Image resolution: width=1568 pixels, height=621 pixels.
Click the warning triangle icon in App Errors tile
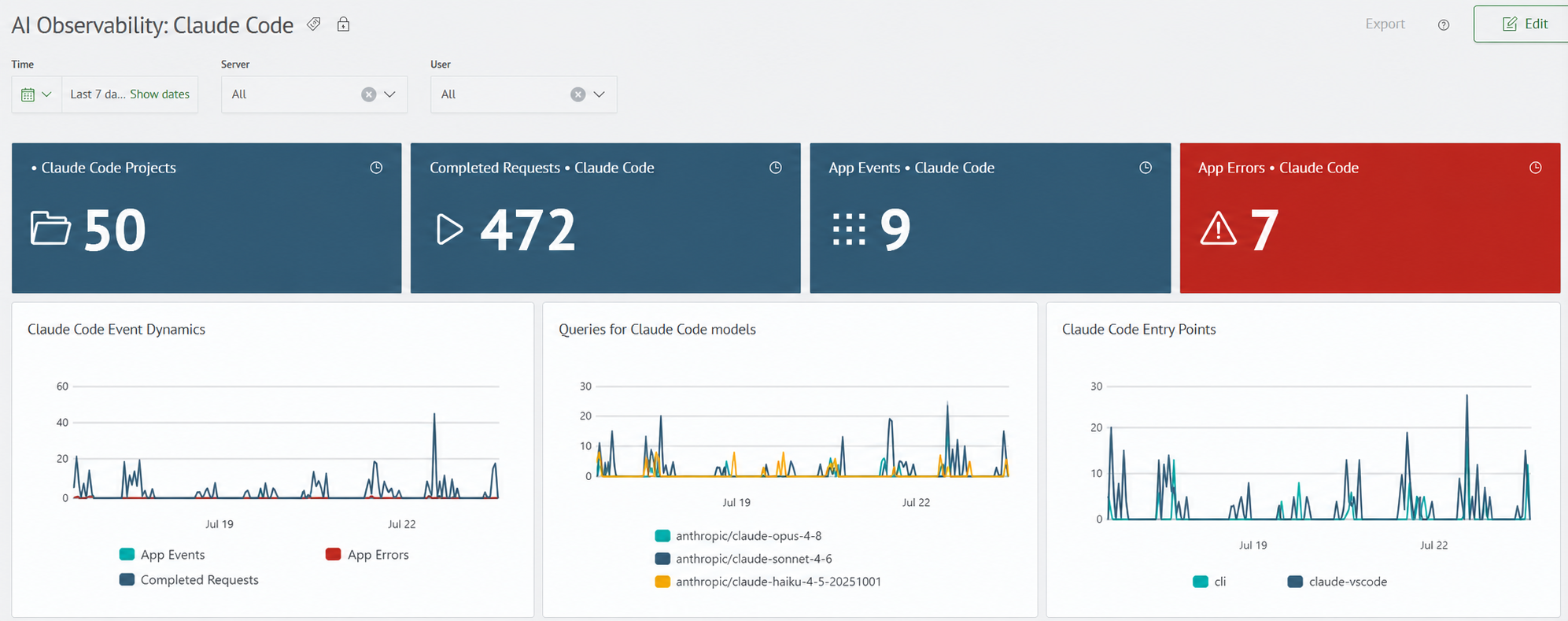[1218, 229]
